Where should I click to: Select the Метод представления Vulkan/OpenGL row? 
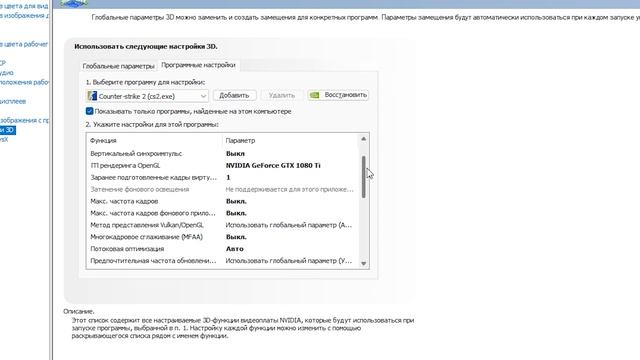(x=222, y=224)
